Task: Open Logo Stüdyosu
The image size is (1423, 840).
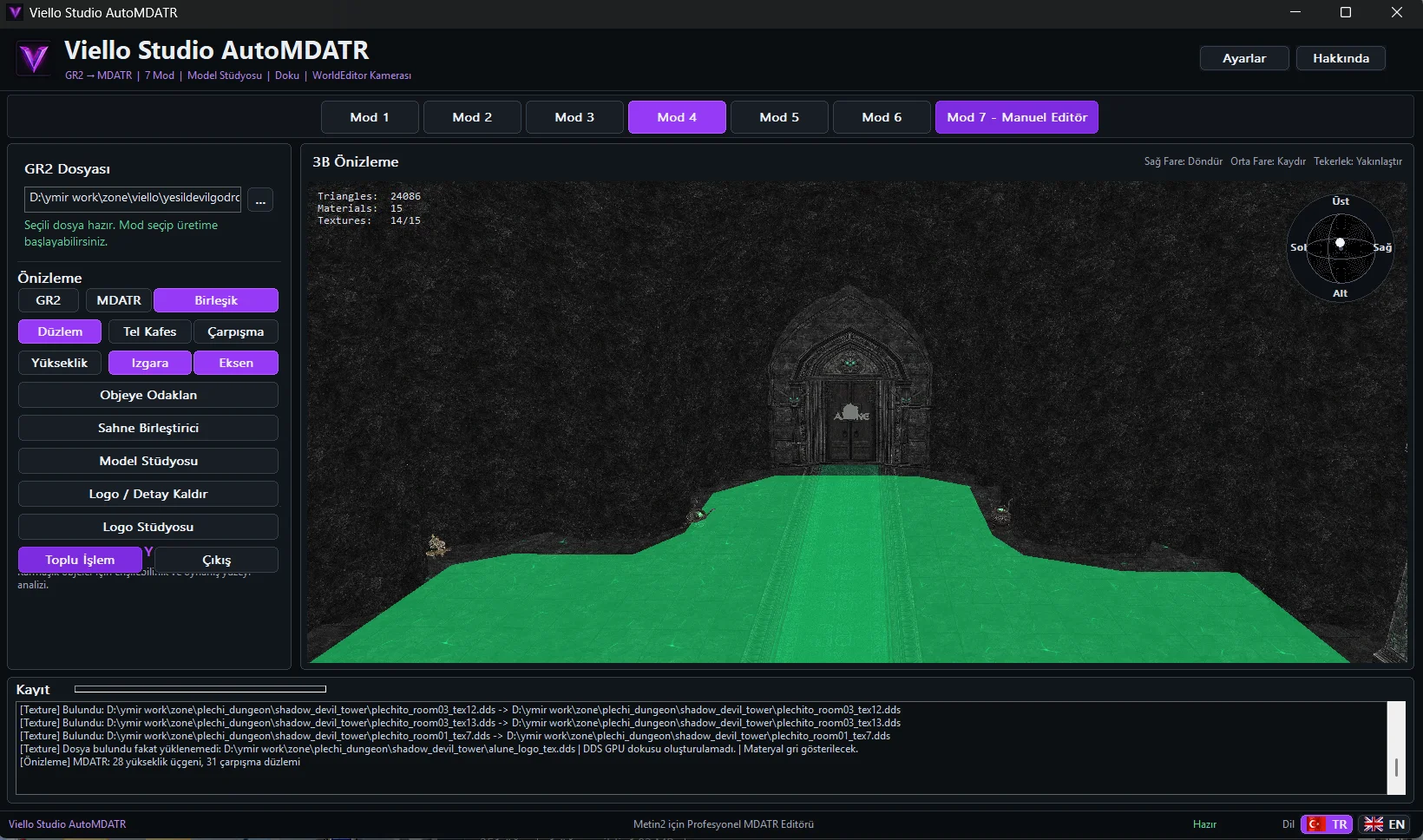Action: [148, 527]
